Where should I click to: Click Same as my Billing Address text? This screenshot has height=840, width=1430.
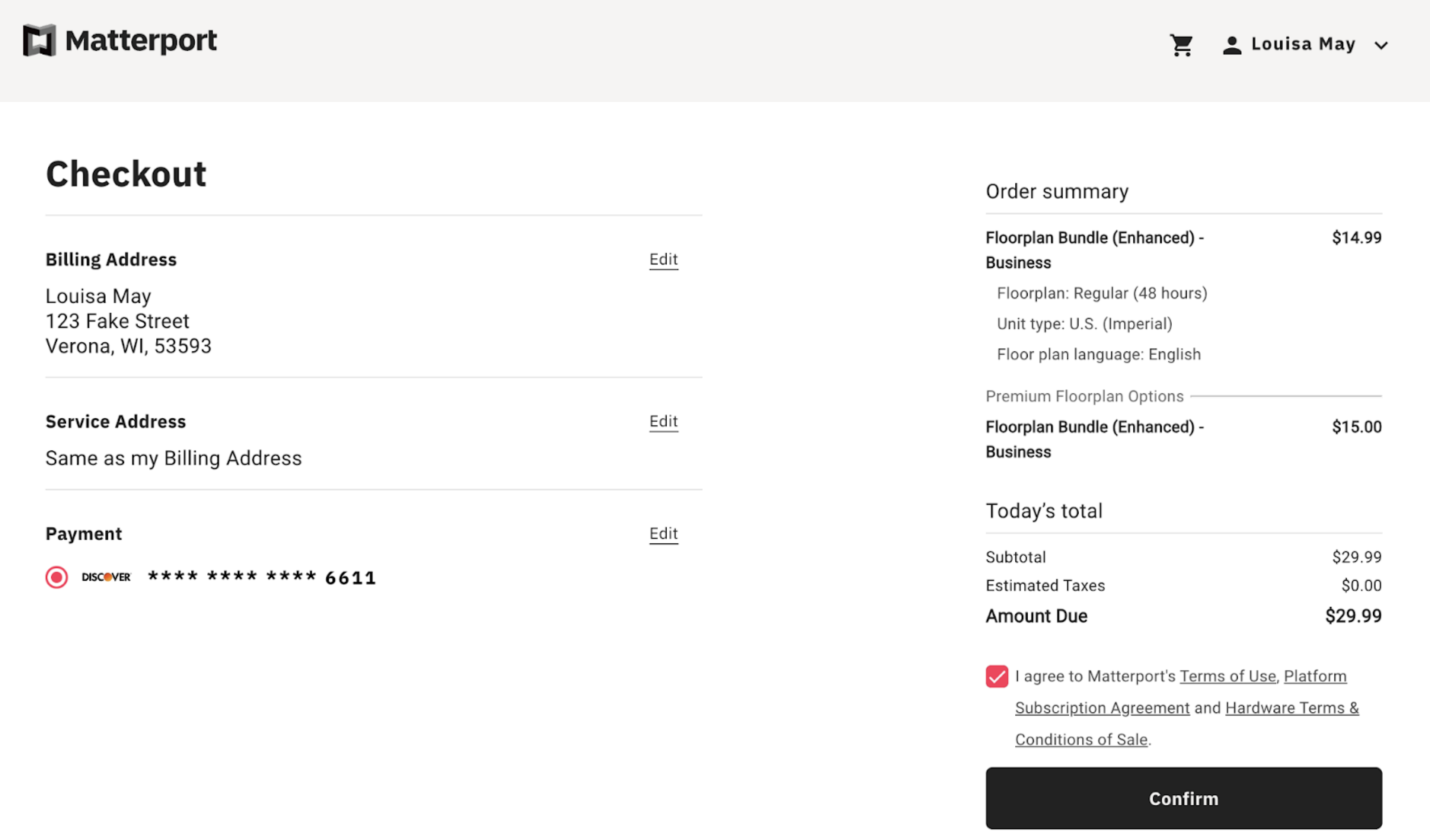[173, 458]
